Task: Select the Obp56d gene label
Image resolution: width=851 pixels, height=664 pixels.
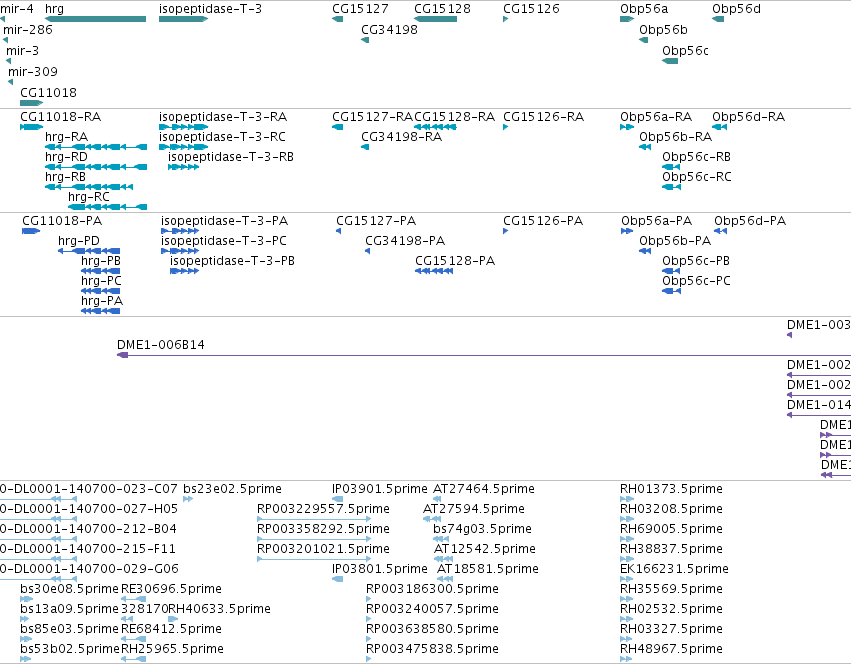Action: (736, 9)
